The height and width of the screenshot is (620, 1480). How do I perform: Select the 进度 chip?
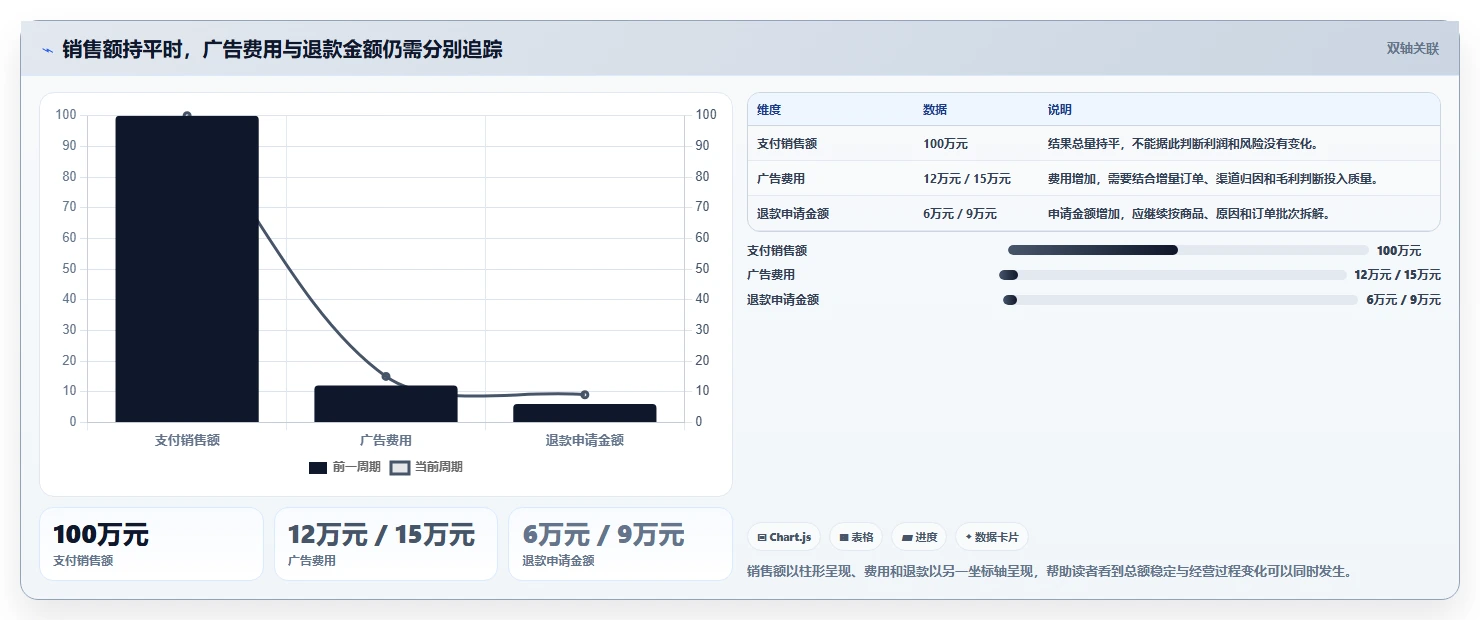pos(919,537)
